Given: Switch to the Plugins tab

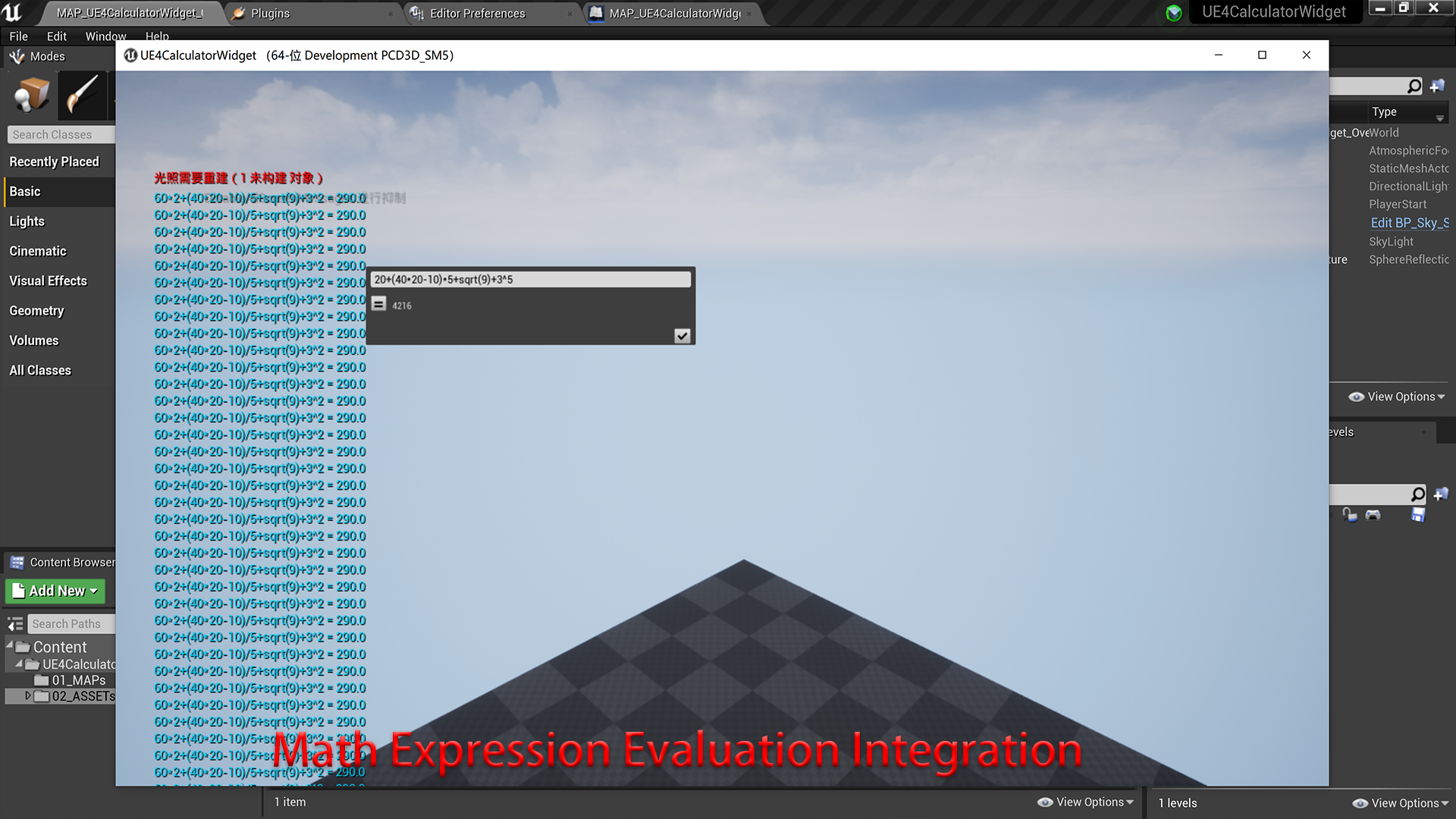Looking at the screenshot, I should (269, 13).
